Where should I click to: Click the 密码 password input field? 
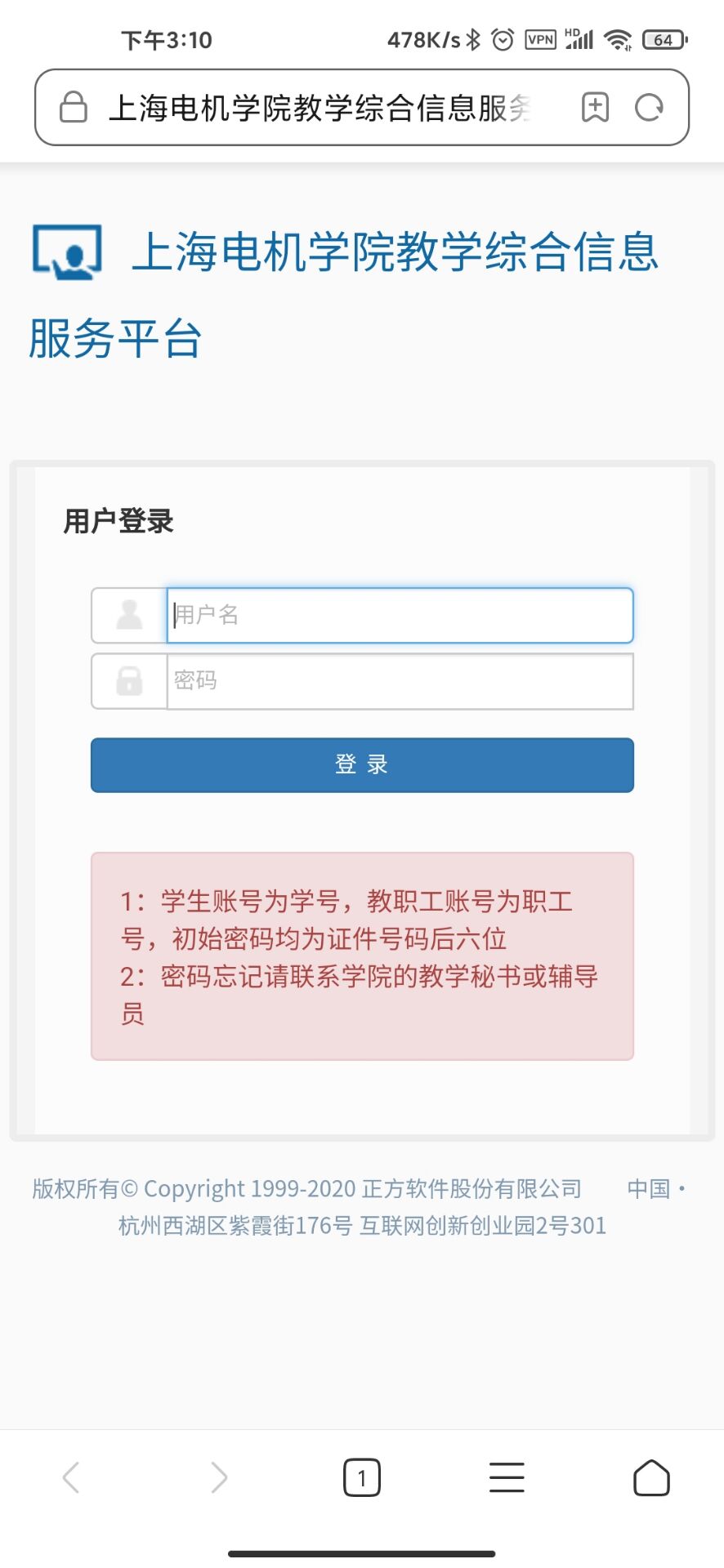click(x=399, y=681)
